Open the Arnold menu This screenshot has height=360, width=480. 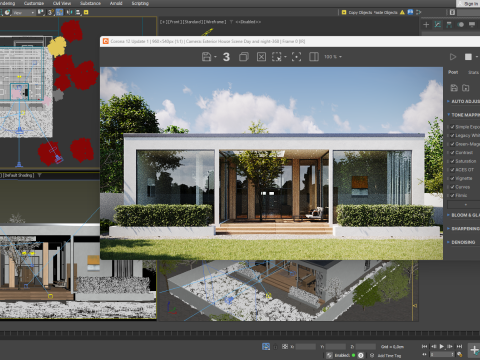(x=116, y=3)
